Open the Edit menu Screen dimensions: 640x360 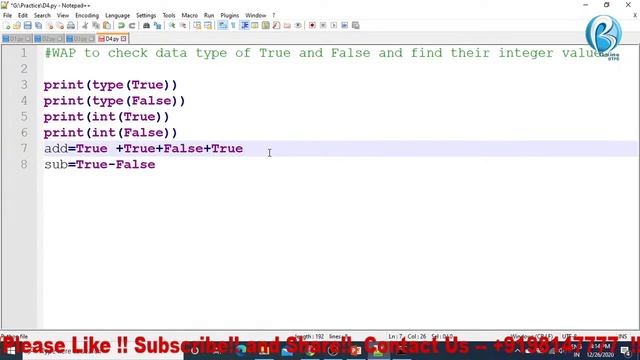23,16
